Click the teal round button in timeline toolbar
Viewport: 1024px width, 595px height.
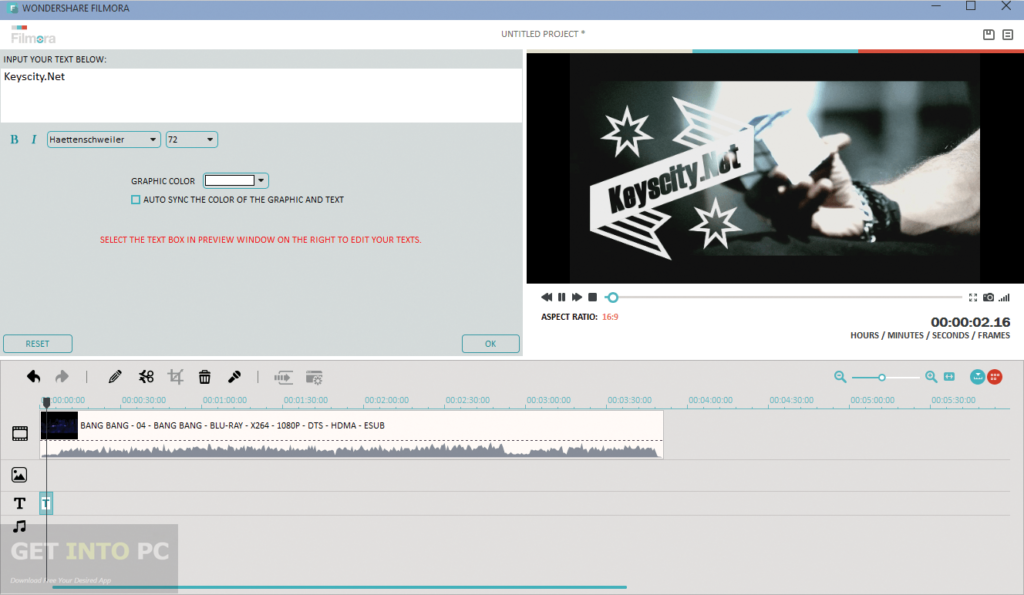pyautogui.click(x=977, y=377)
